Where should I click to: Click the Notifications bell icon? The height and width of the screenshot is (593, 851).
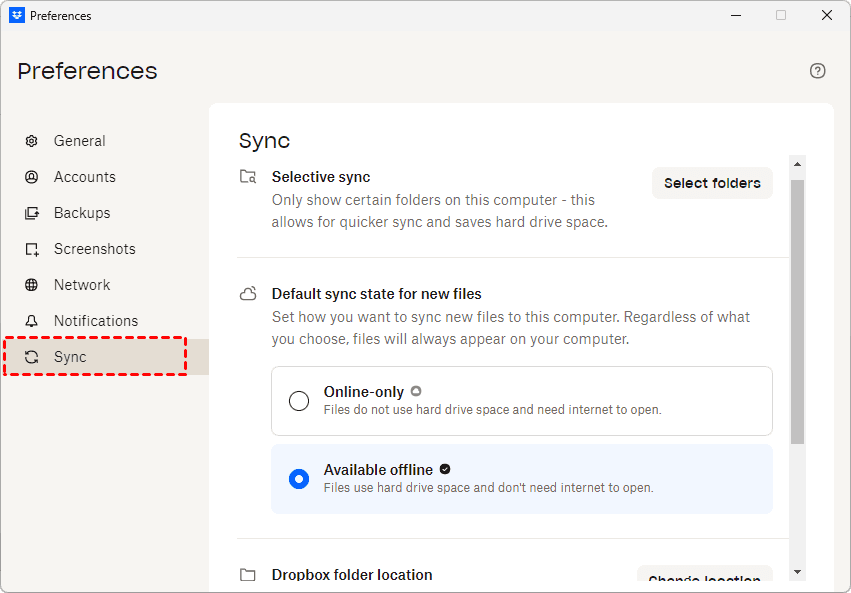click(x=32, y=321)
